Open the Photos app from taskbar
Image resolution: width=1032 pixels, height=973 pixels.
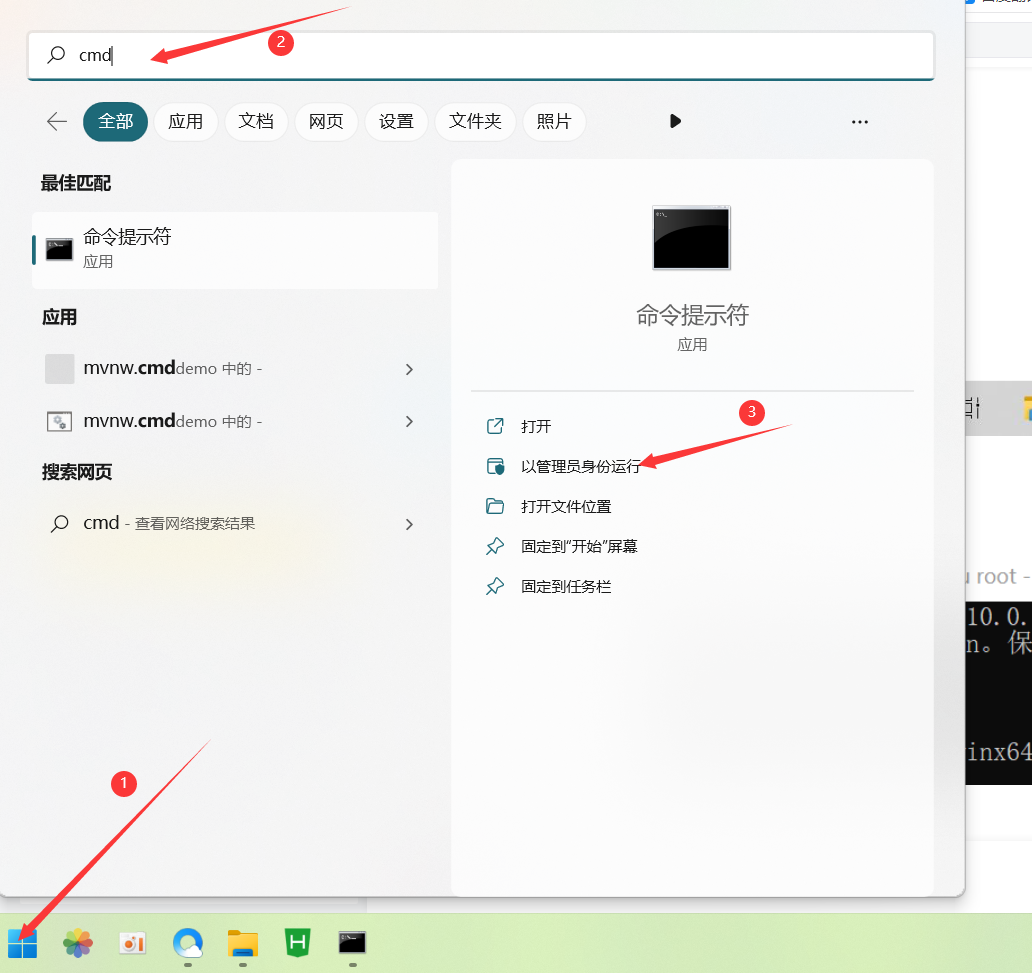78,943
